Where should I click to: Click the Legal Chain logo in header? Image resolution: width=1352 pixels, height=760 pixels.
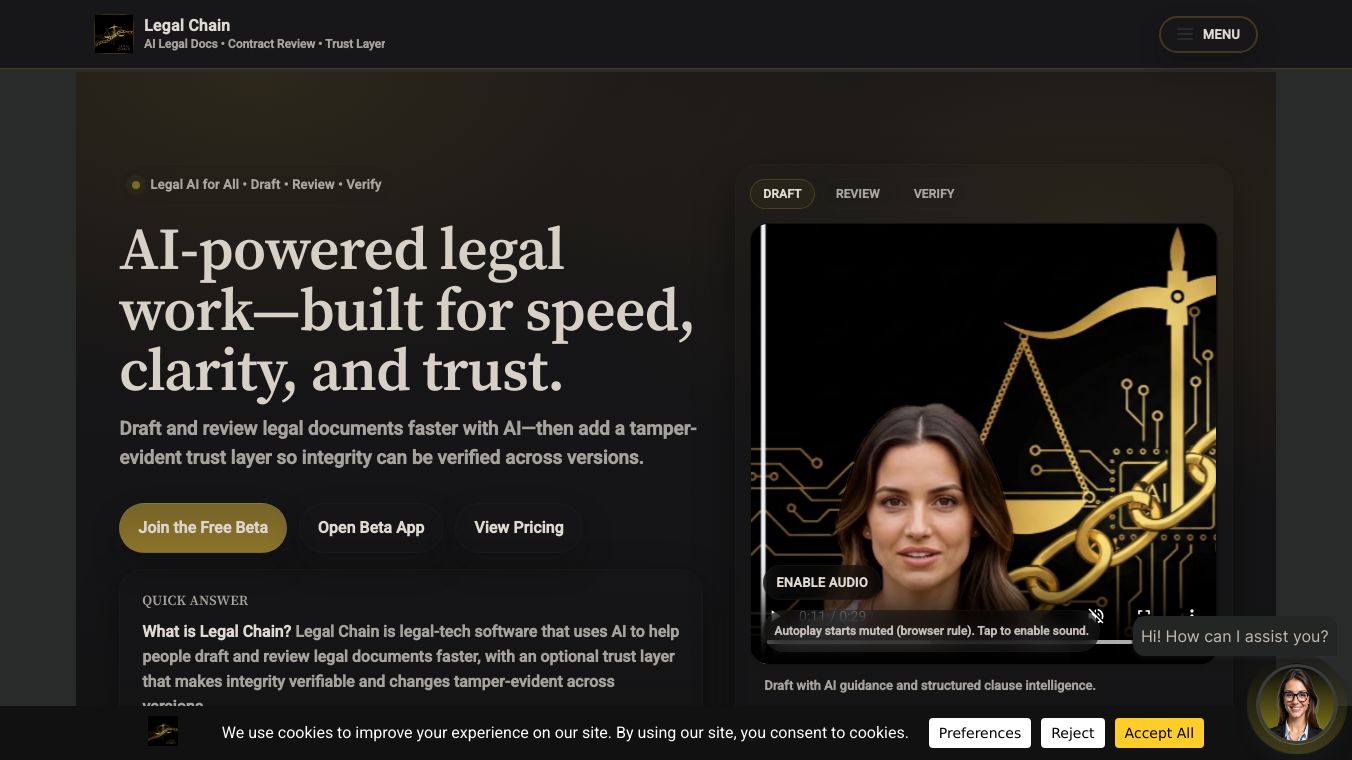[114, 34]
